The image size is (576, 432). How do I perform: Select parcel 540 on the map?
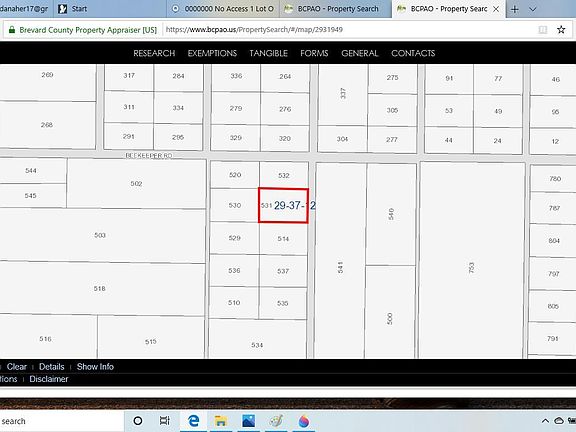[x=391, y=214]
